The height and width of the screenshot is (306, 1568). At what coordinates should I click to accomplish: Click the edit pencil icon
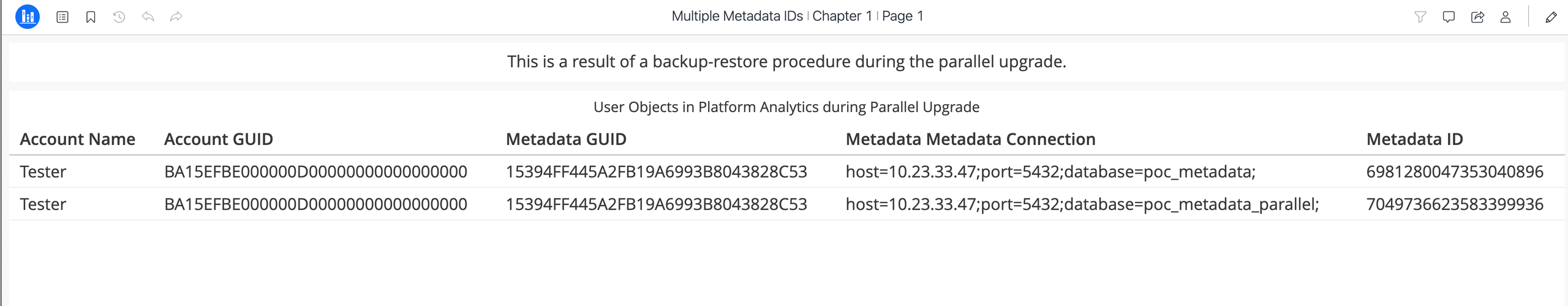tap(1551, 17)
